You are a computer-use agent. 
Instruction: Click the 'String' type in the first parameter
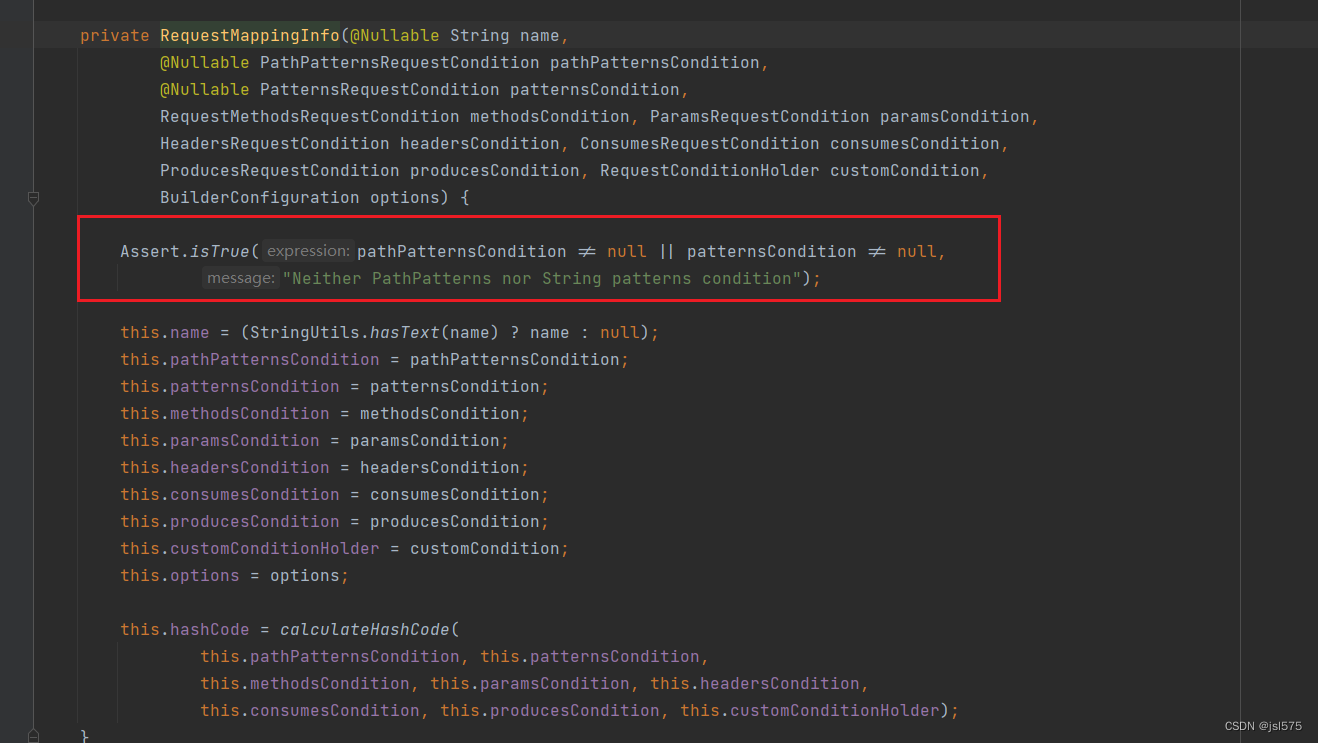pyautogui.click(x=480, y=36)
